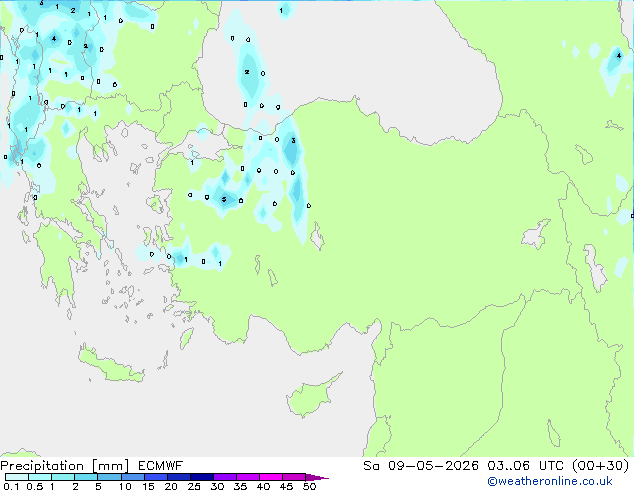Click the '2' value over the western Black Sea
The height and width of the screenshot is (490, 634).
tap(247, 72)
